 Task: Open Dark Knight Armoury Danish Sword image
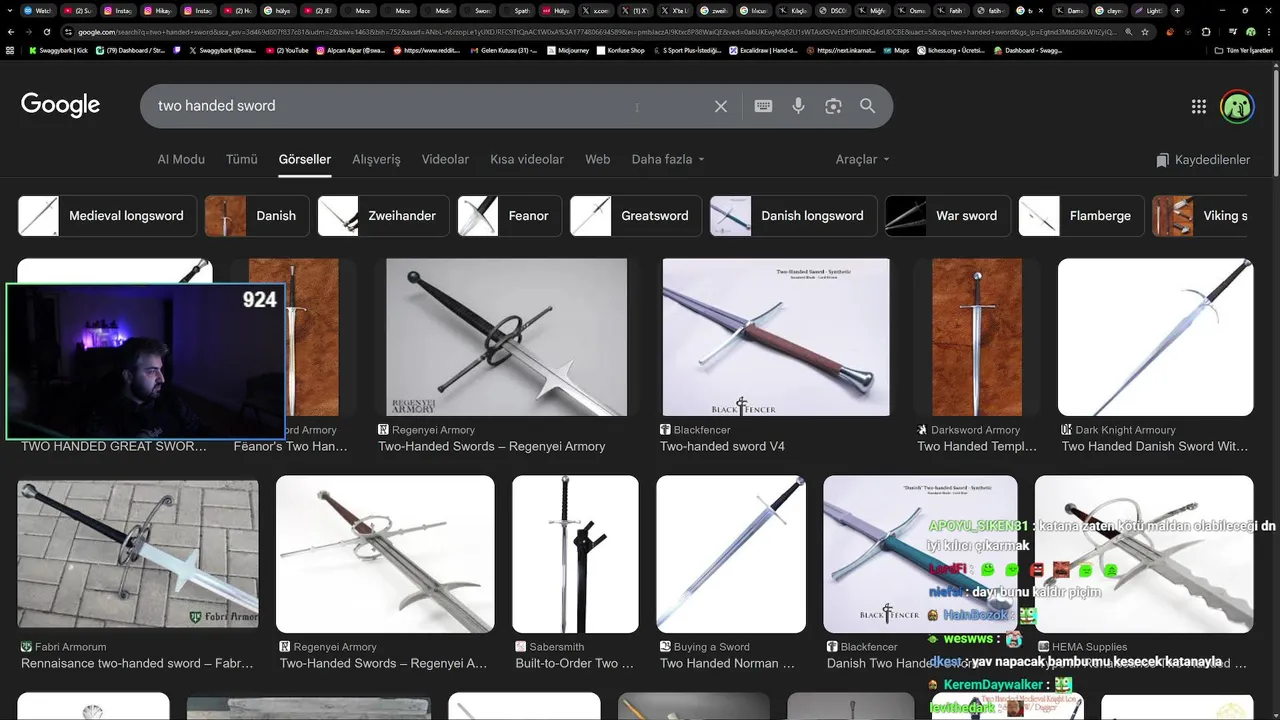[1155, 337]
